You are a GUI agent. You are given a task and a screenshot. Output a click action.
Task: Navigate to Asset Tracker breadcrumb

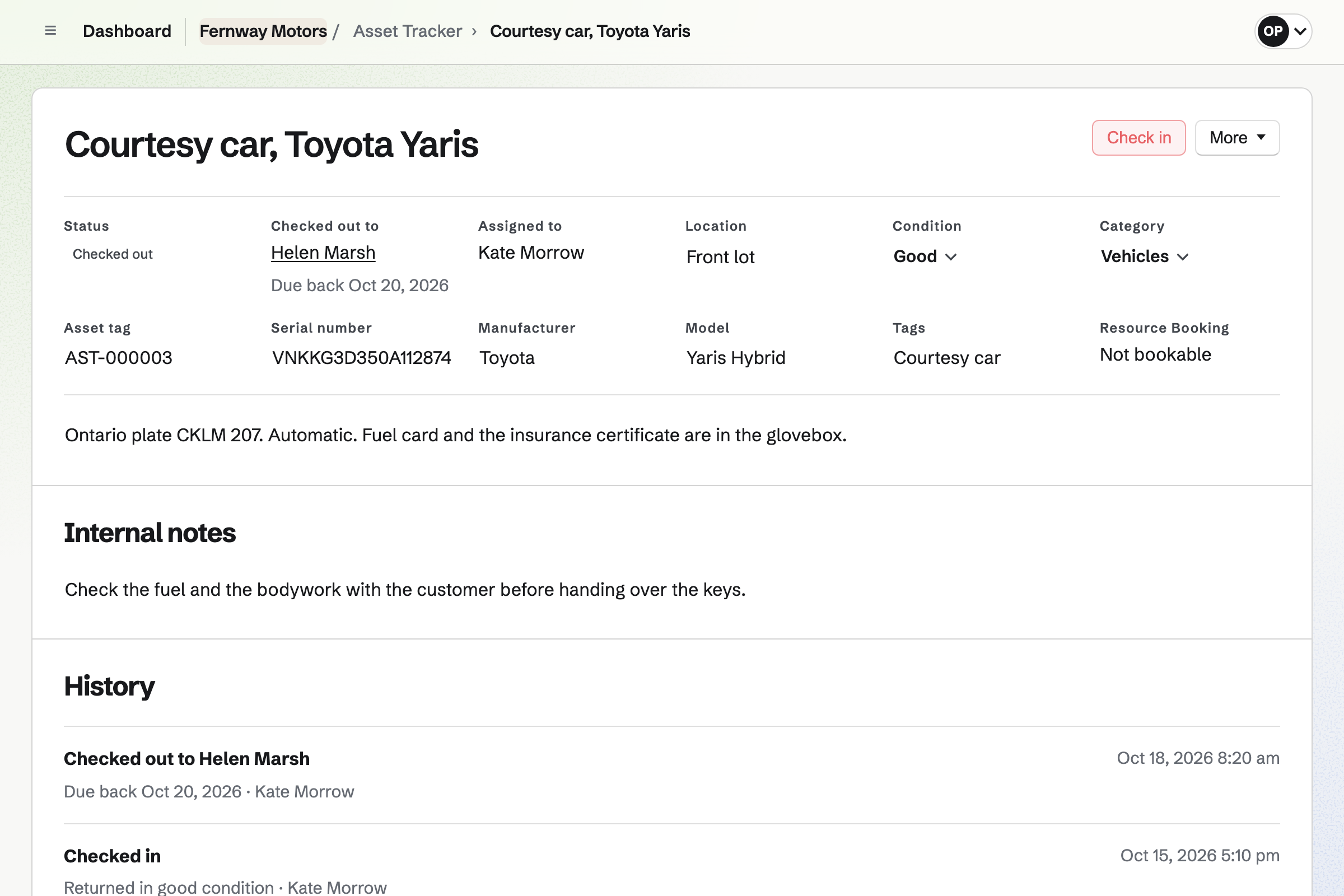tap(408, 31)
